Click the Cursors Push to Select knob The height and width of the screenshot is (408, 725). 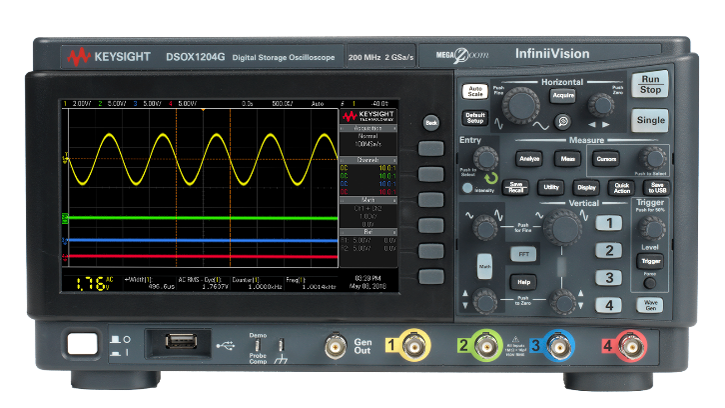coord(652,159)
